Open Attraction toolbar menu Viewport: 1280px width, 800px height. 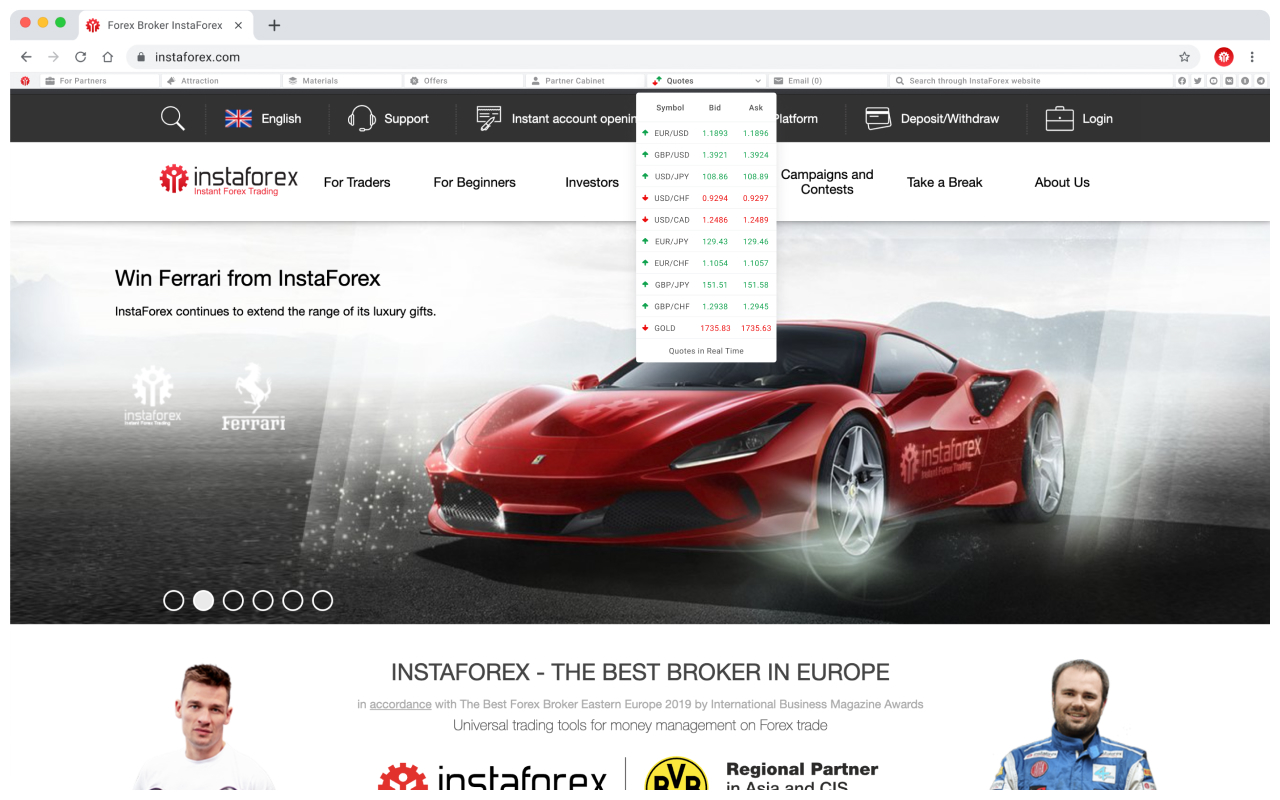click(221, 81)
